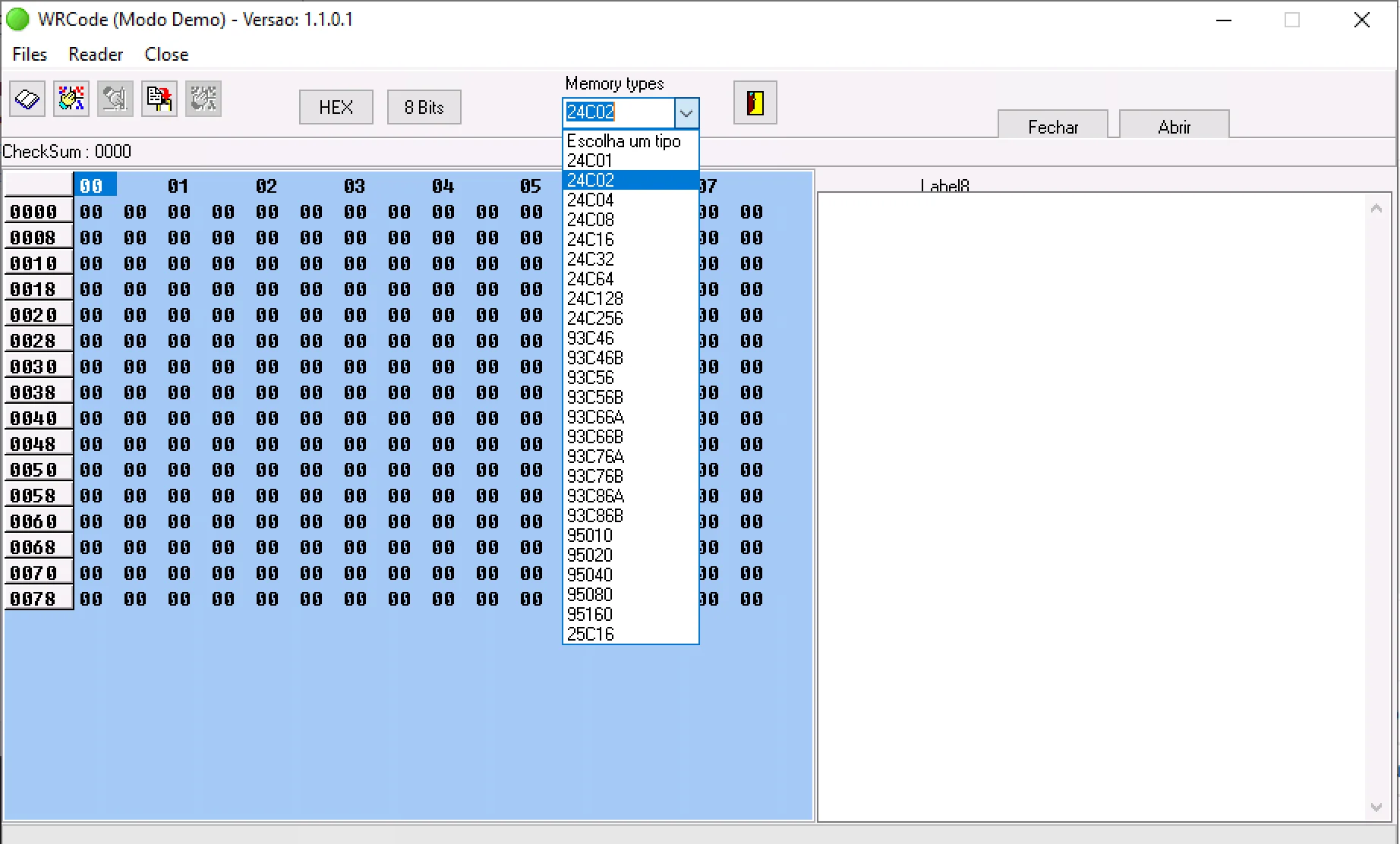Toggle the 8 Bits mode button
Screen dimensions: 1400x844
pos(424,107)
